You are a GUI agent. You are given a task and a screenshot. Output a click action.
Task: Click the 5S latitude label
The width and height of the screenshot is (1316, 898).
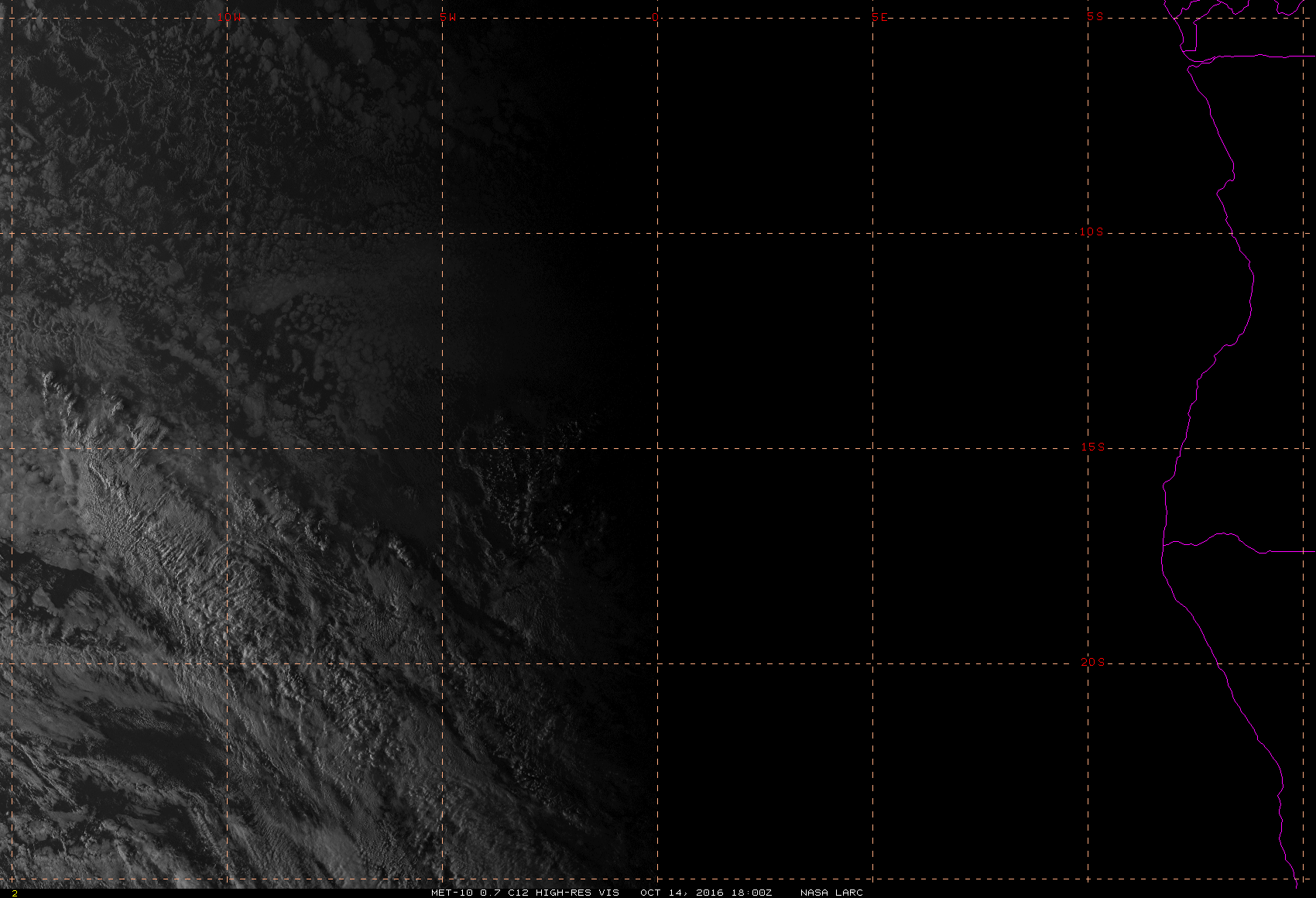tap(1095, 16)
